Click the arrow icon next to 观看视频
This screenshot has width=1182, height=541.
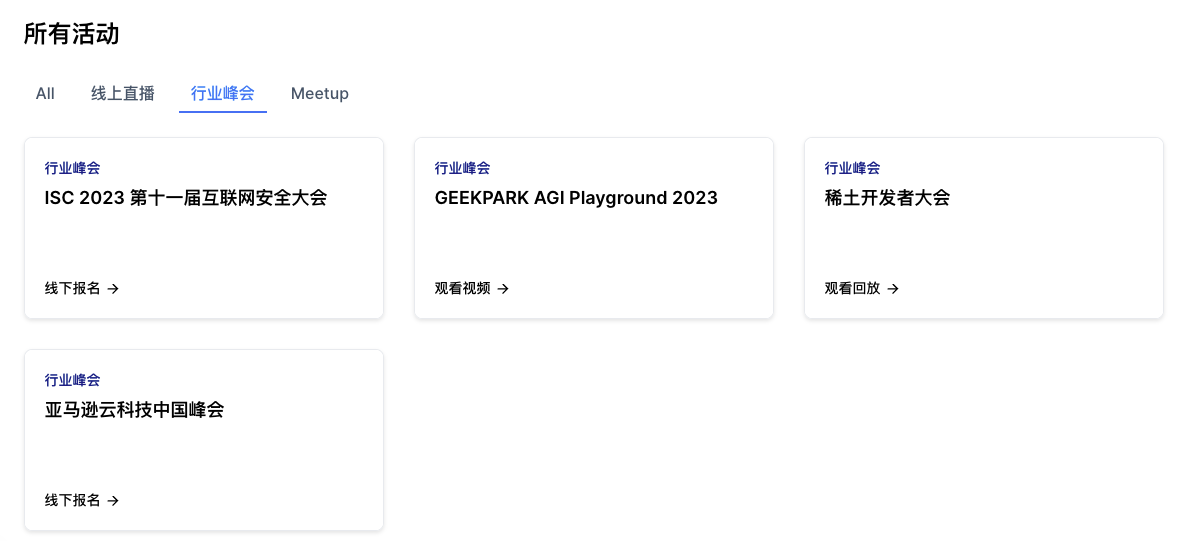(x=504, y=289)
